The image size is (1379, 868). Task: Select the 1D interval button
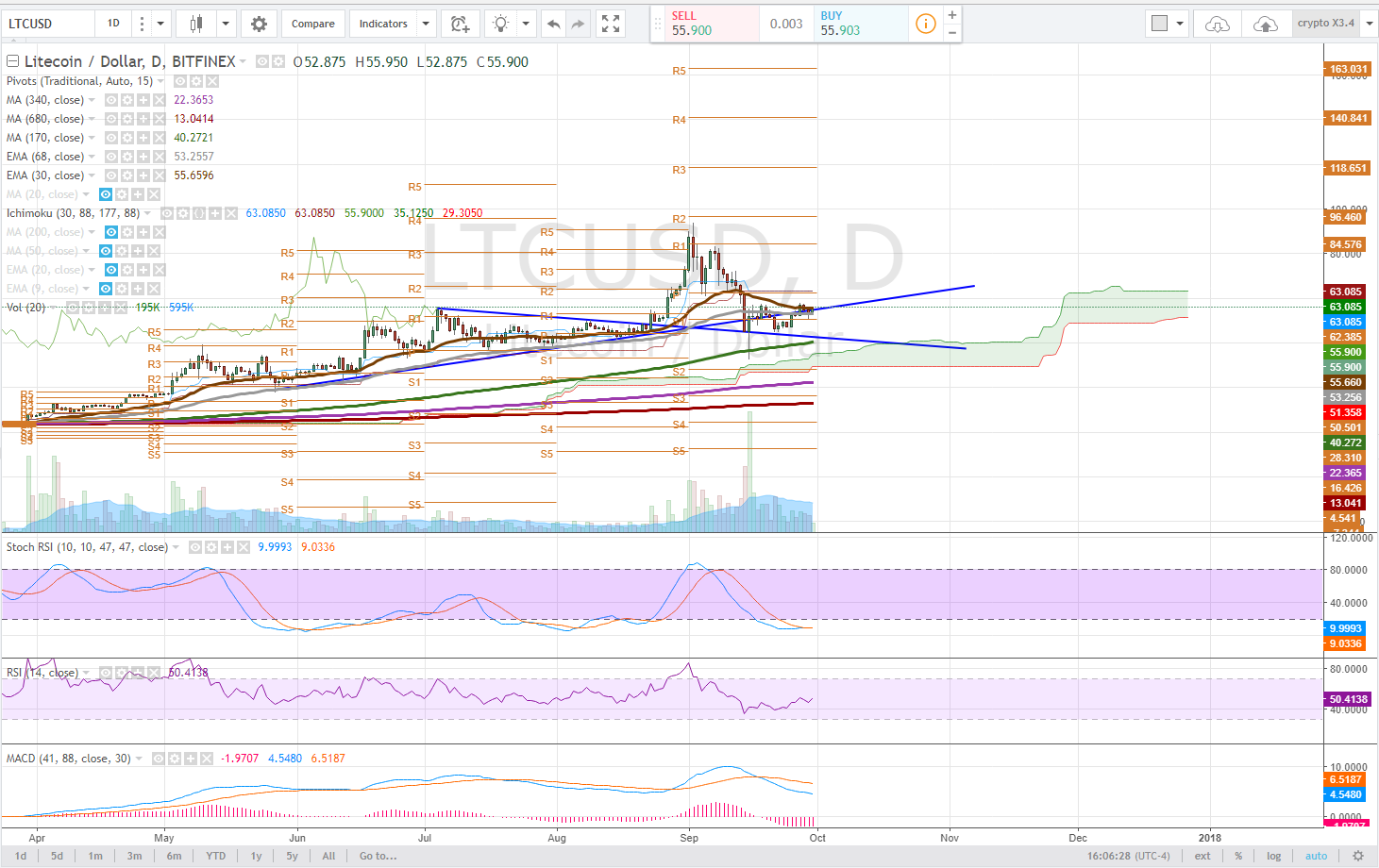point(113,24)
